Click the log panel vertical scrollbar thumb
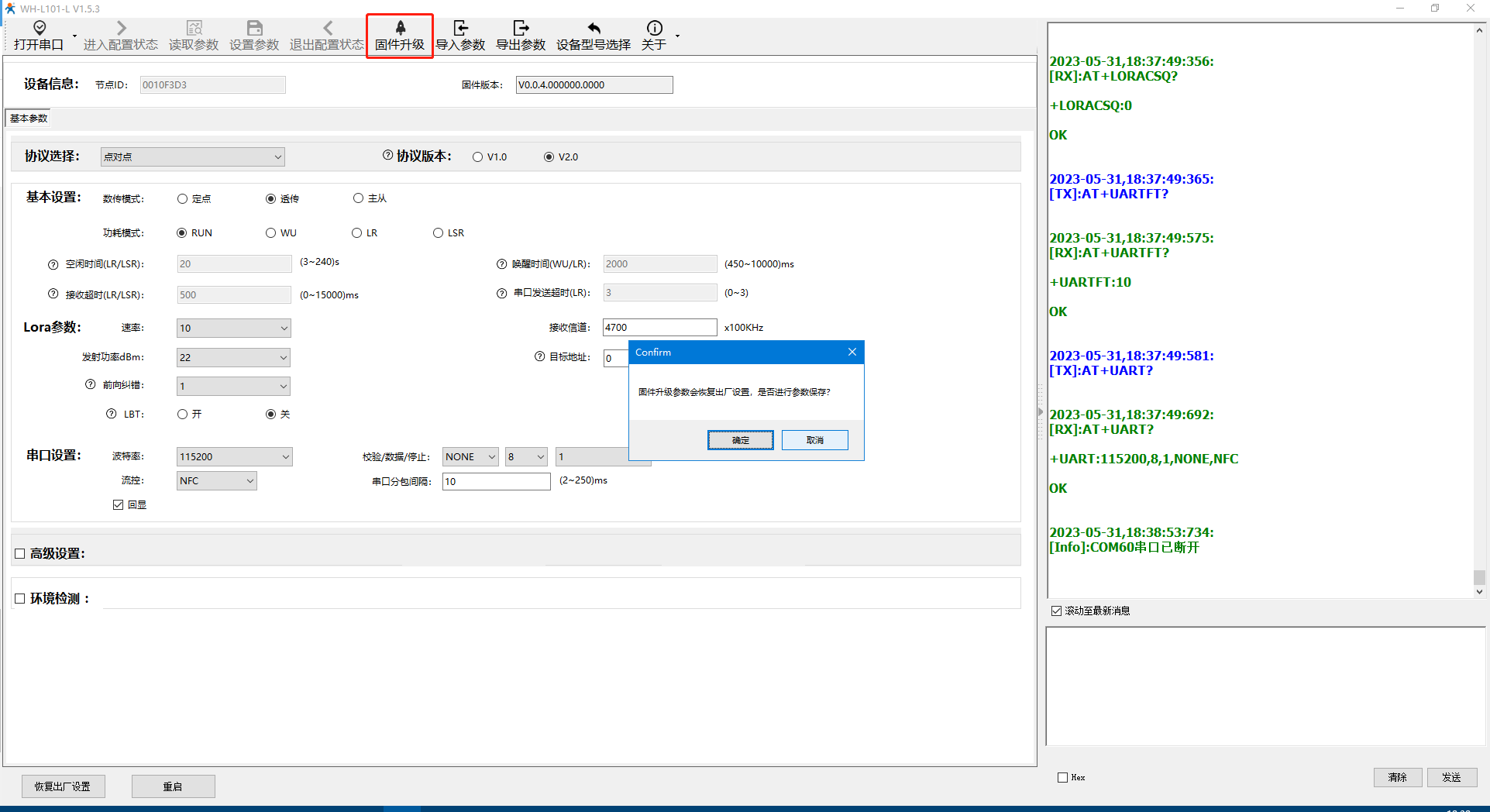The width and height of the screenshot is (1490, 812). point(1479,577)
